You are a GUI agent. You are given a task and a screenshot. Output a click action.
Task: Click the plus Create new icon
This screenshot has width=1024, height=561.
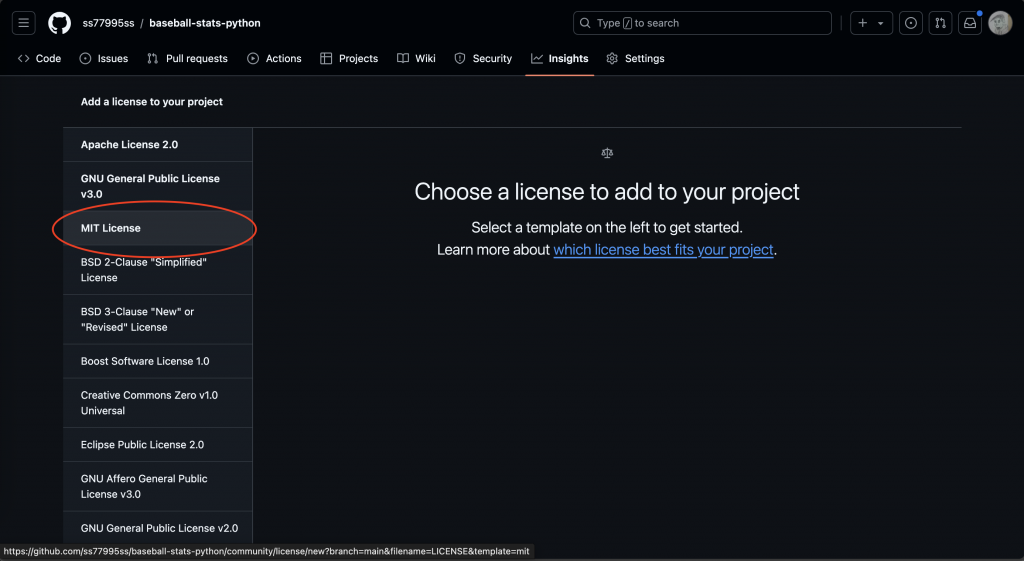click(863, 23)
